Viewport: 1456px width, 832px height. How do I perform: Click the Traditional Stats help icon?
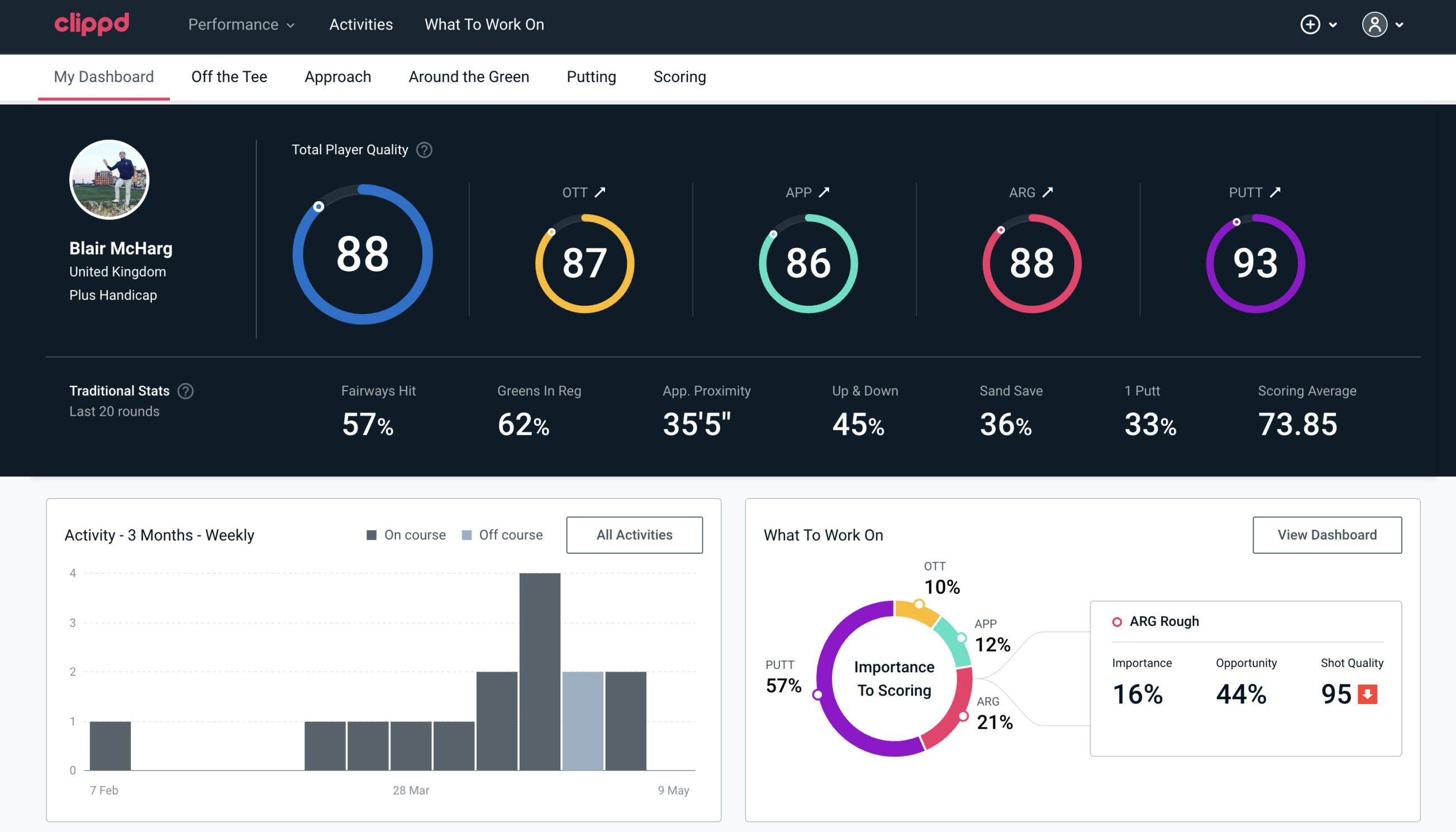[186, 390]
